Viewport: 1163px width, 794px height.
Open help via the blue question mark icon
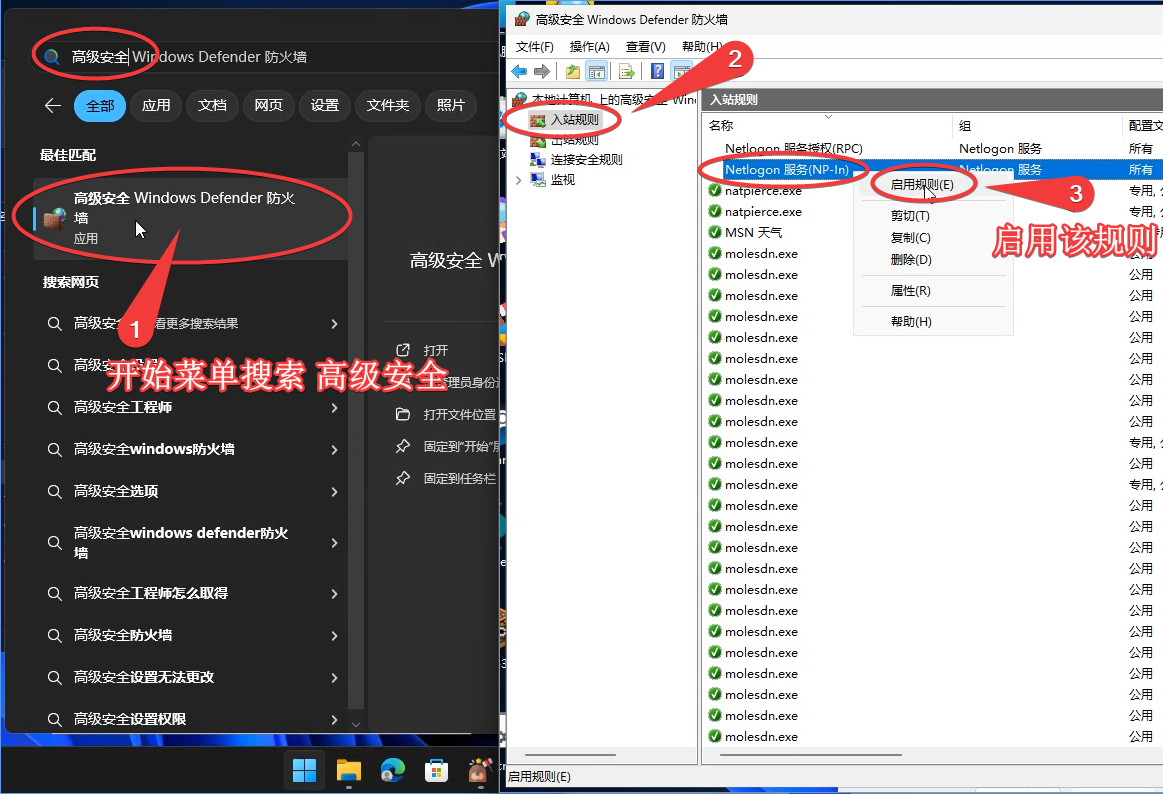tap(657, 71)
